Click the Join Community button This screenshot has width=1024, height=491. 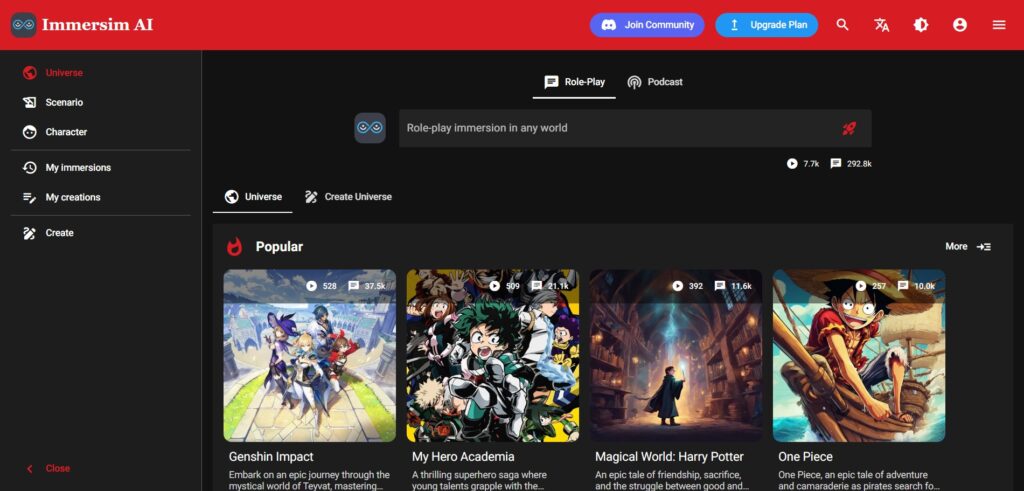(x=647, y=25)
